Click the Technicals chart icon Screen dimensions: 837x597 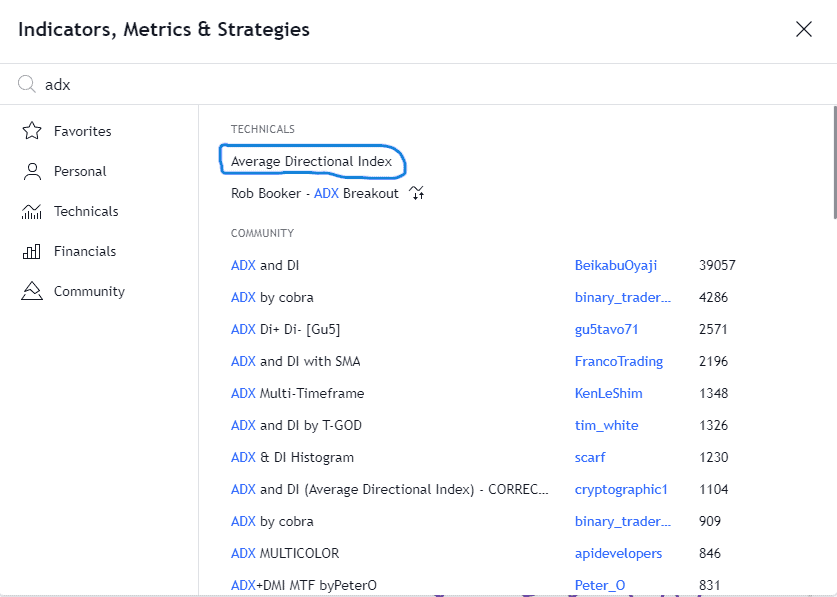coord(31,211)
